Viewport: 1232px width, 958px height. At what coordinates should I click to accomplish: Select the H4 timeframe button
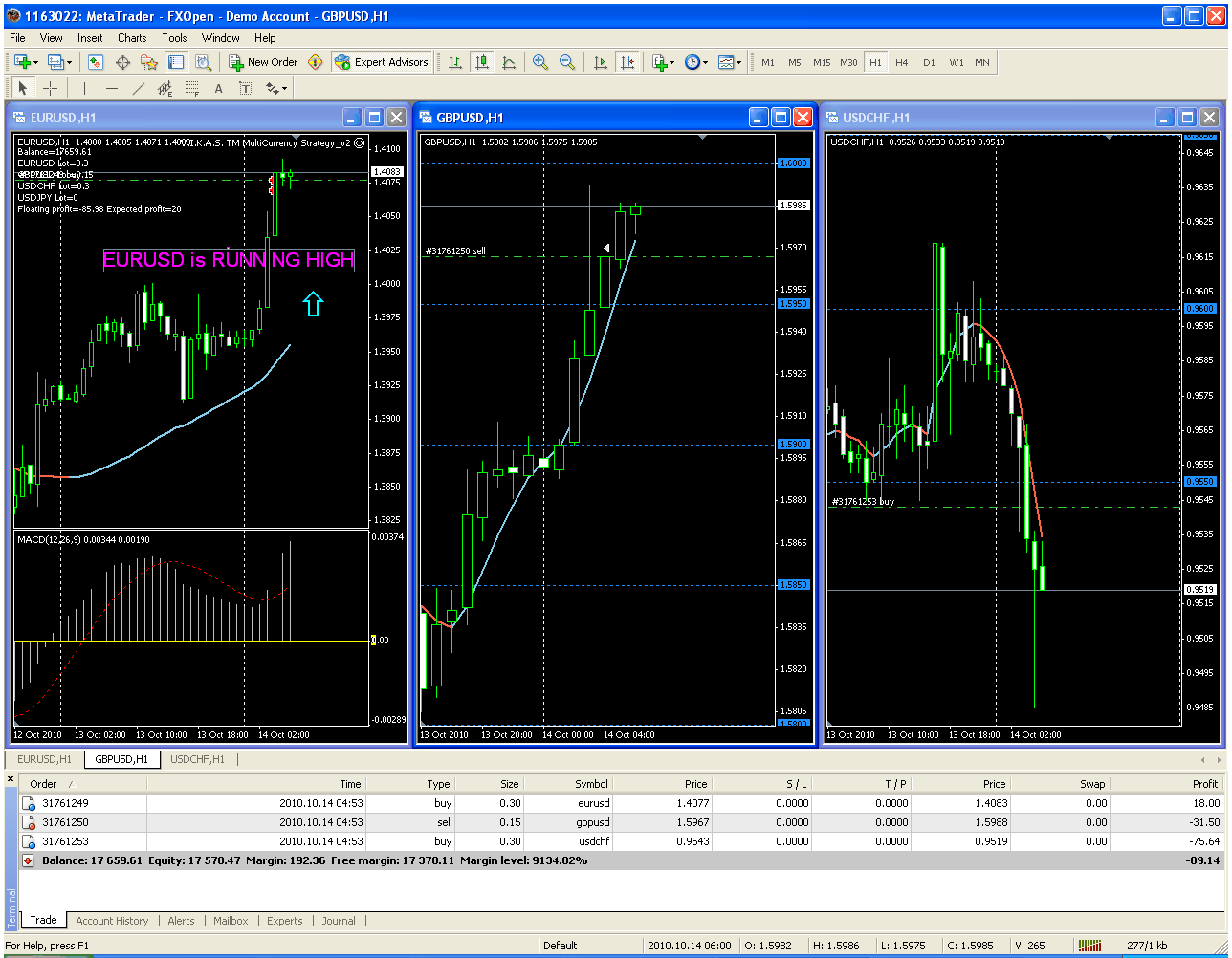(902, 62)
